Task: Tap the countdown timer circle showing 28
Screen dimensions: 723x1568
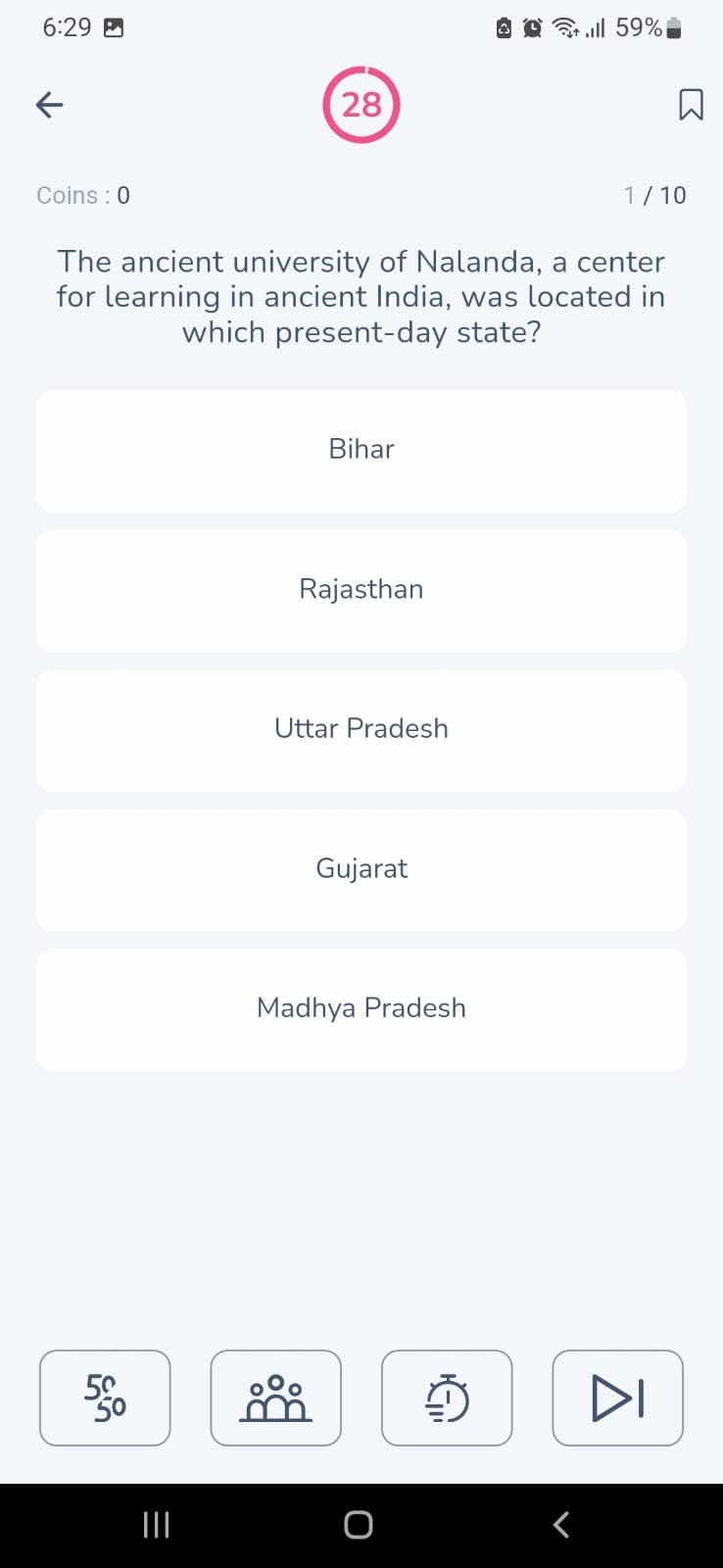Action: [361, 105]
